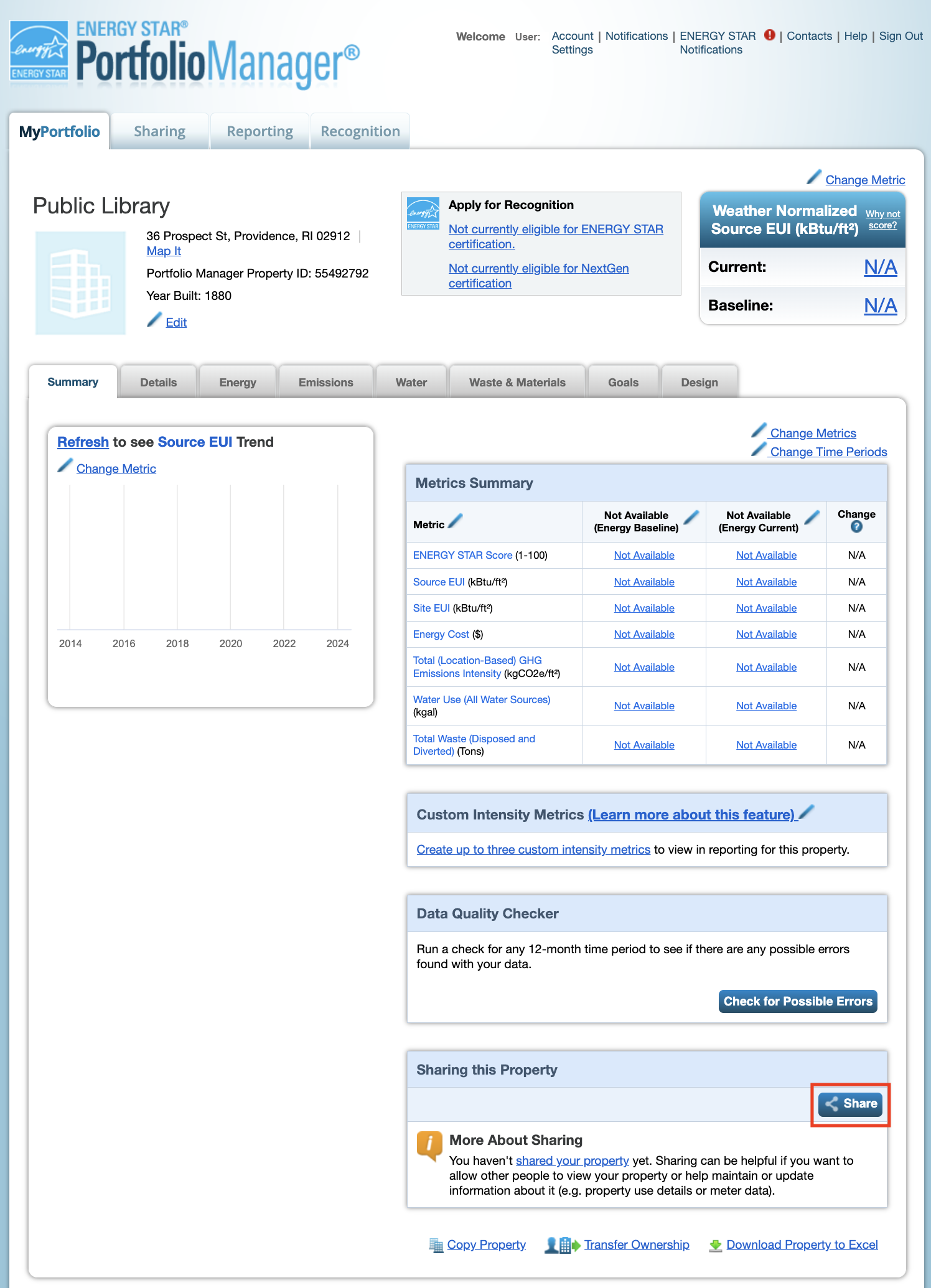Open the Site EUI metric link
This screenshot has height=1288, width=931.
click(431, 608)
